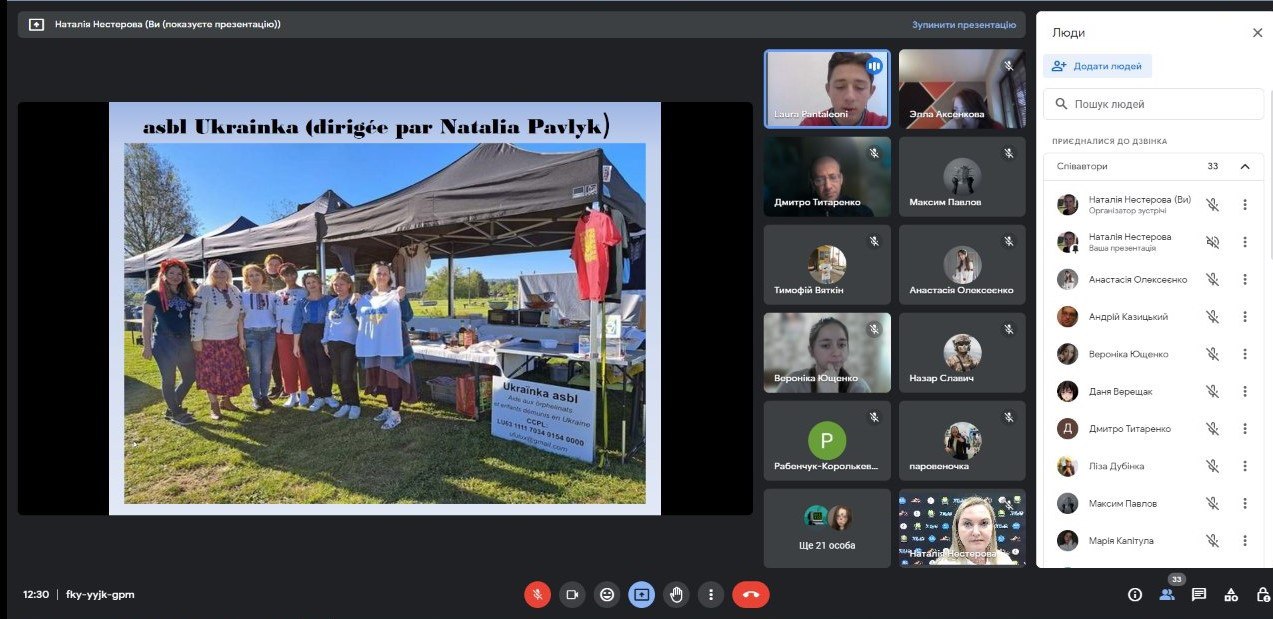Click the present screen button
The height and width of the screenshot is (619, 1273).
[x=641, y=594]
